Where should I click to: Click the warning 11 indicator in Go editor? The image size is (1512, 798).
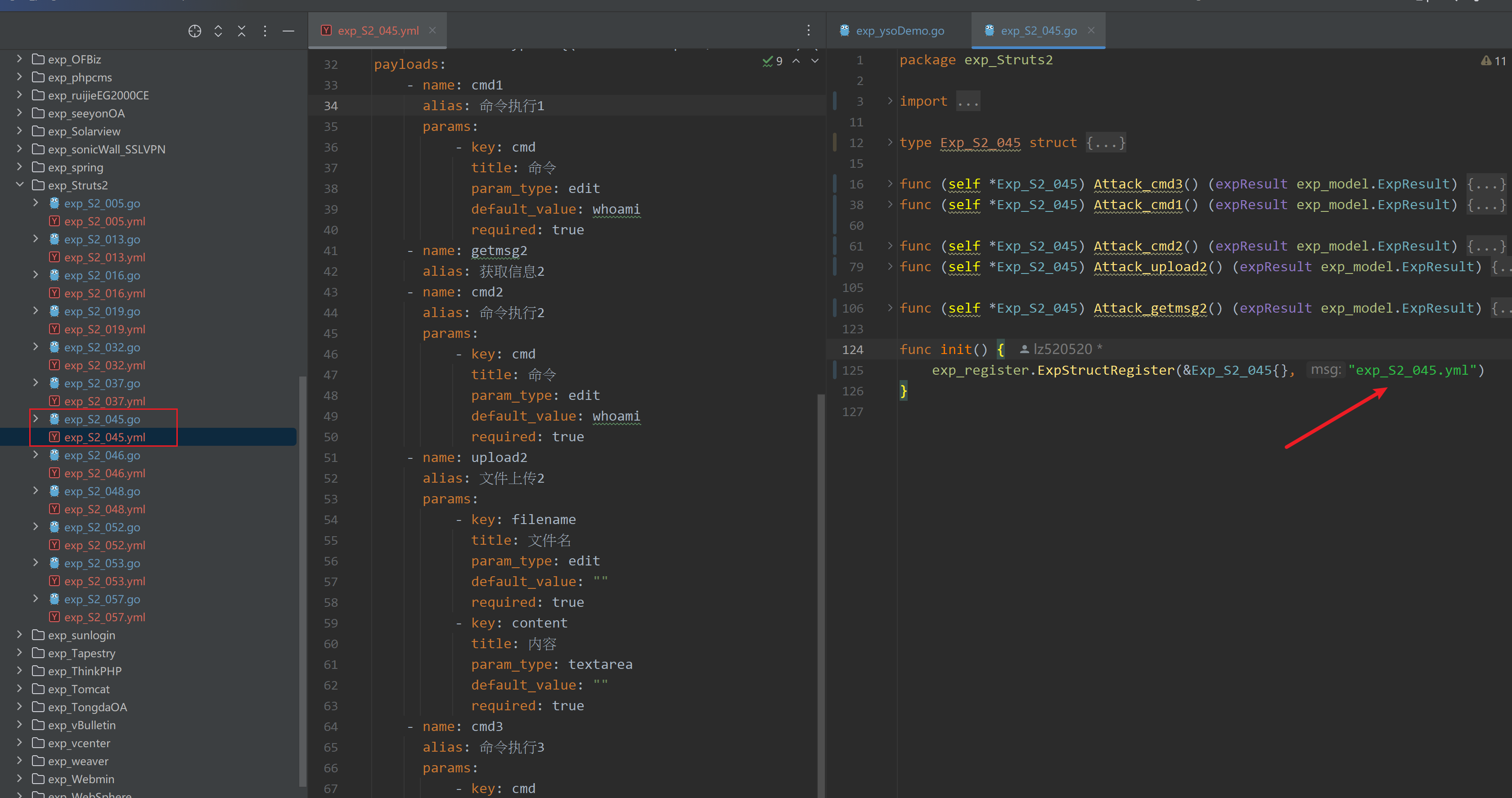[x=1493, y=61]
